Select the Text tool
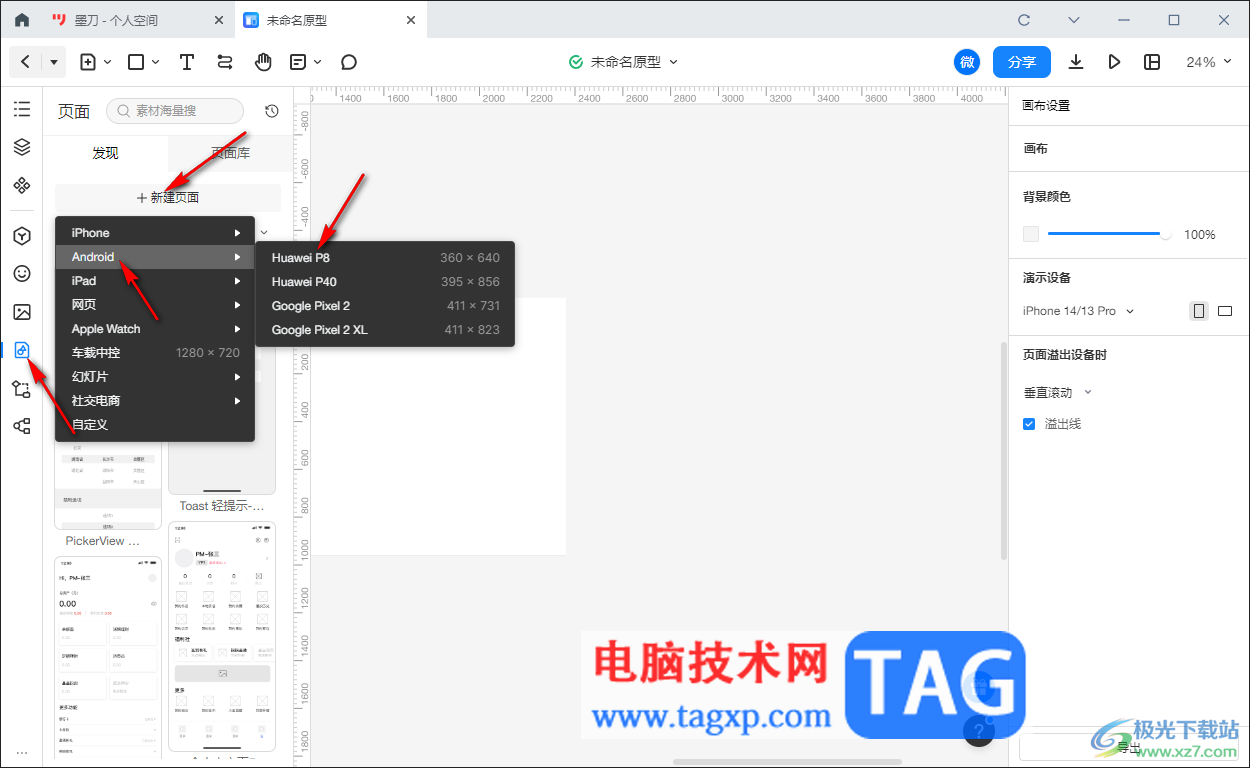This screenshot has width=1250, height=768. tap(187, 62)
